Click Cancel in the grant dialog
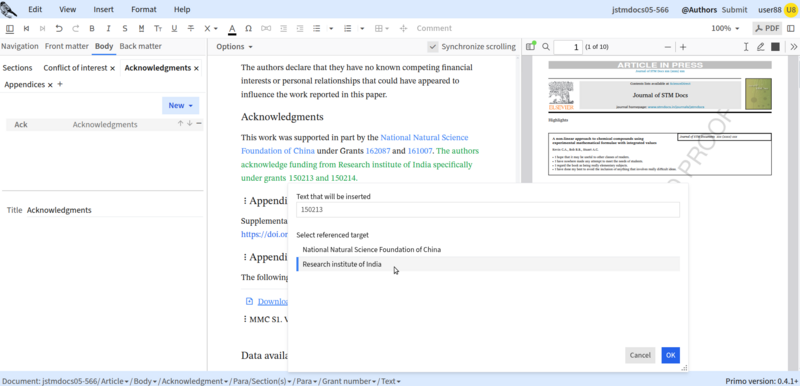800x386 pixels. point(640,355)
